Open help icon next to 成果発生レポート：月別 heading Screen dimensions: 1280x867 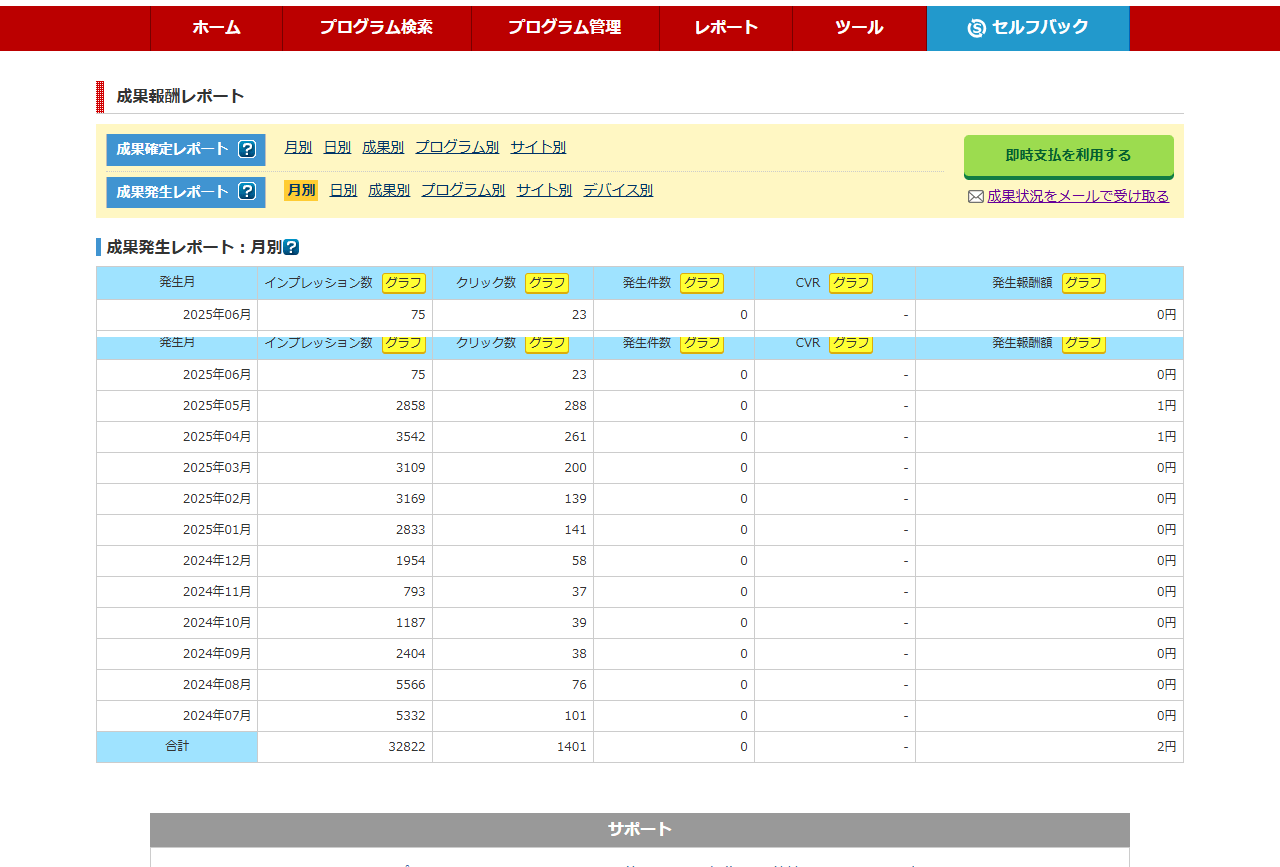(291, 247)
